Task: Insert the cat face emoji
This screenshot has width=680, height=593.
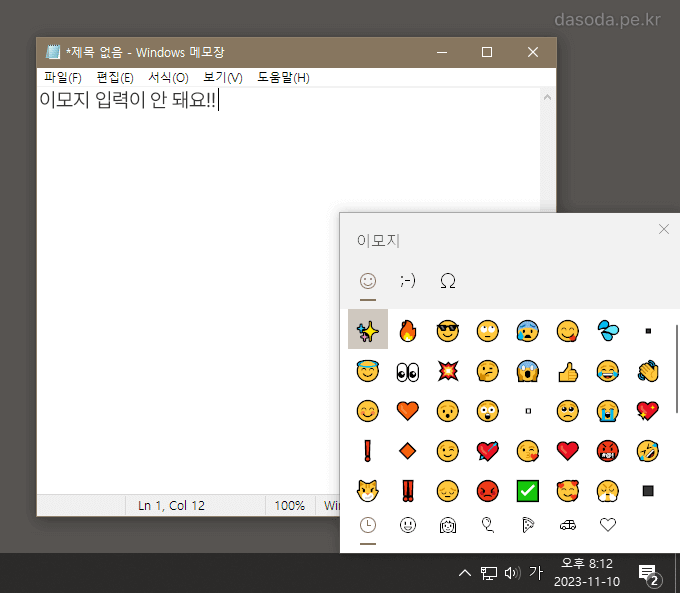Action: pos(368,491)
